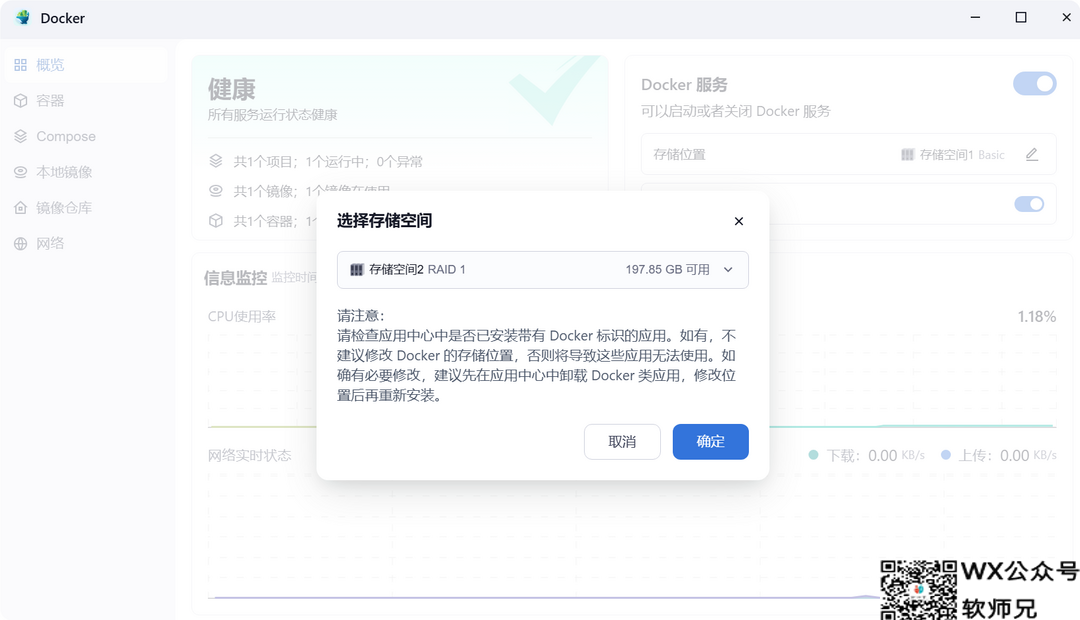Open the 概览 overview sidebar item
This screenshot has height=620, width=1080.
pos(85,65)
